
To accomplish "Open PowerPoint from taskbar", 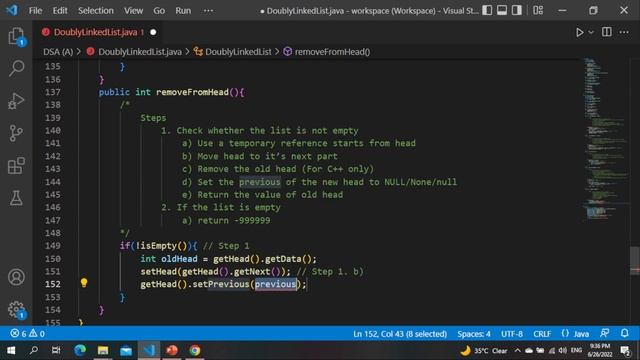I will pos(172,350).
